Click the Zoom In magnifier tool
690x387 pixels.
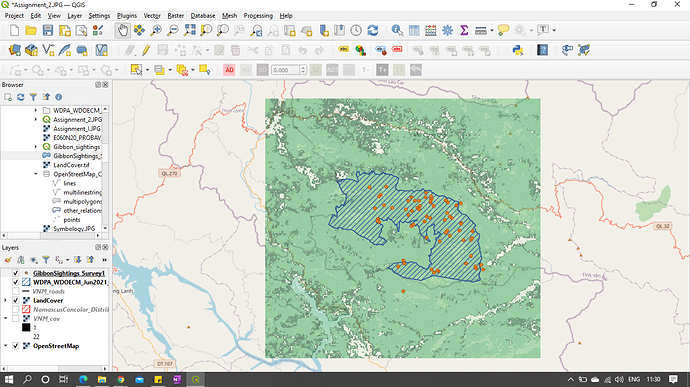point(156,30)
